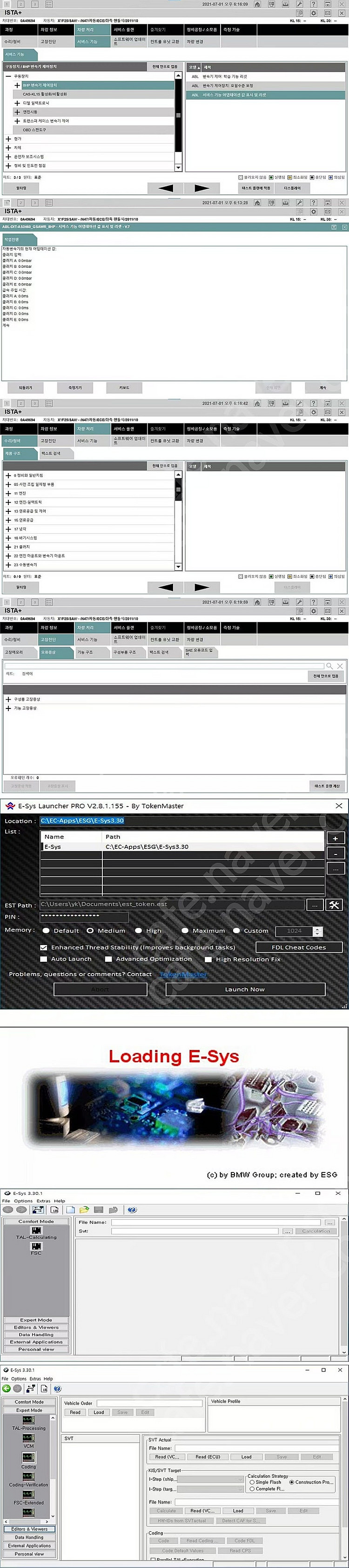
Task: Expand the 21 클러치 product structure node
Action: pos(8,547)
